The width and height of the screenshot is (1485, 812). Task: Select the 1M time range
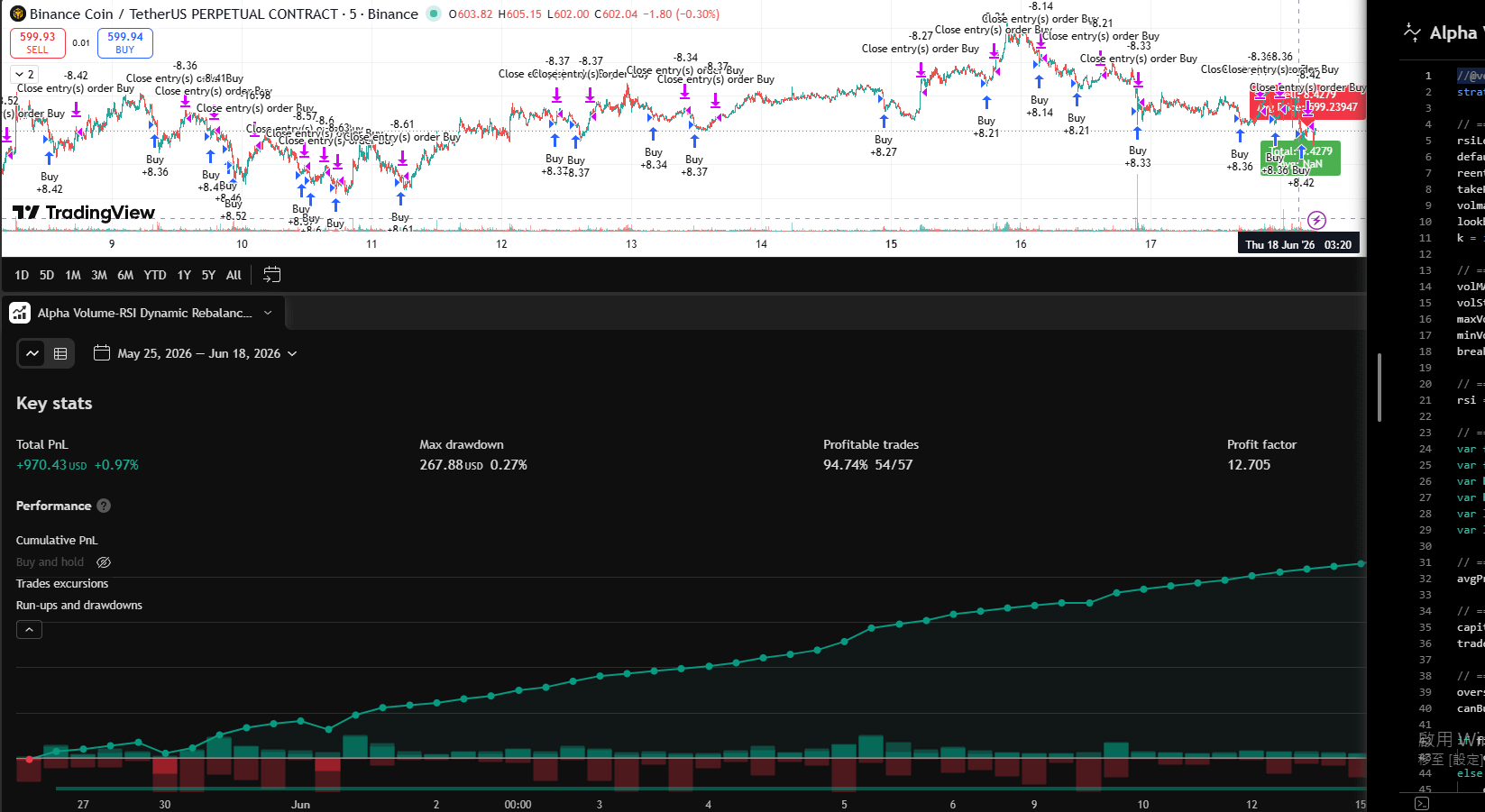click(x=73, y=275)
